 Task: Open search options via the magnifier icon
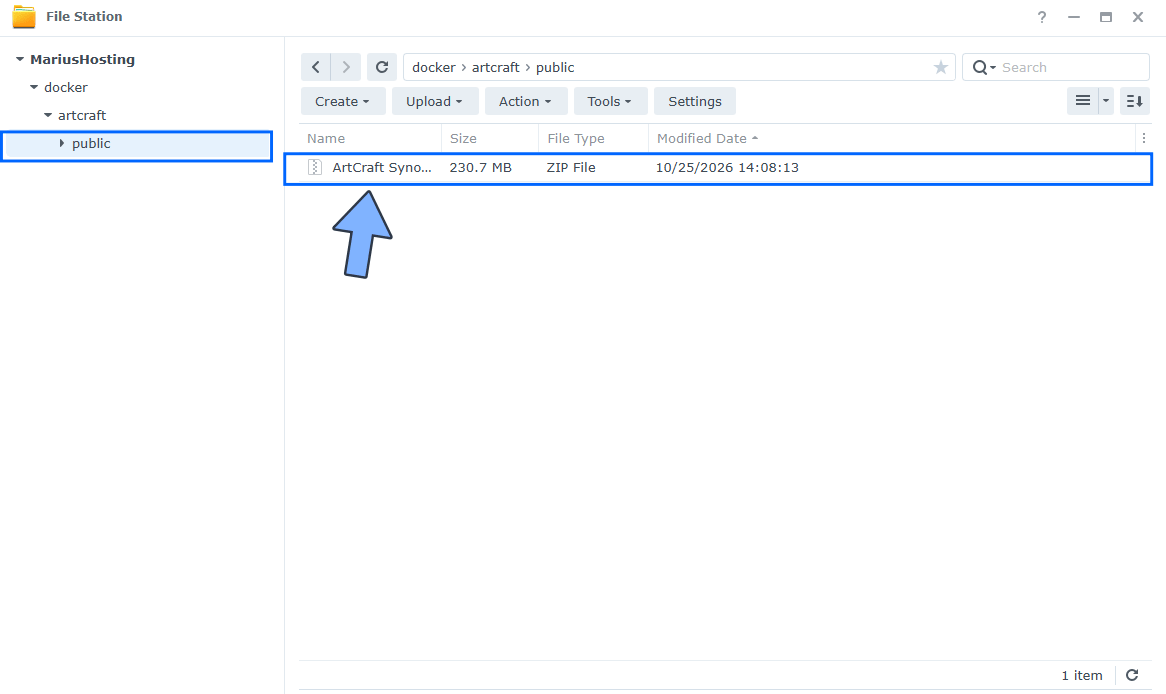point(983,68)
